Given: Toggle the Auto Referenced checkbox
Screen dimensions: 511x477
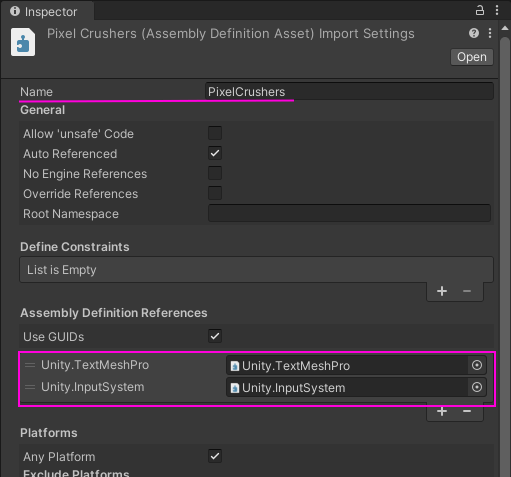Looking at the screenshot, I should tap(215, 153).
